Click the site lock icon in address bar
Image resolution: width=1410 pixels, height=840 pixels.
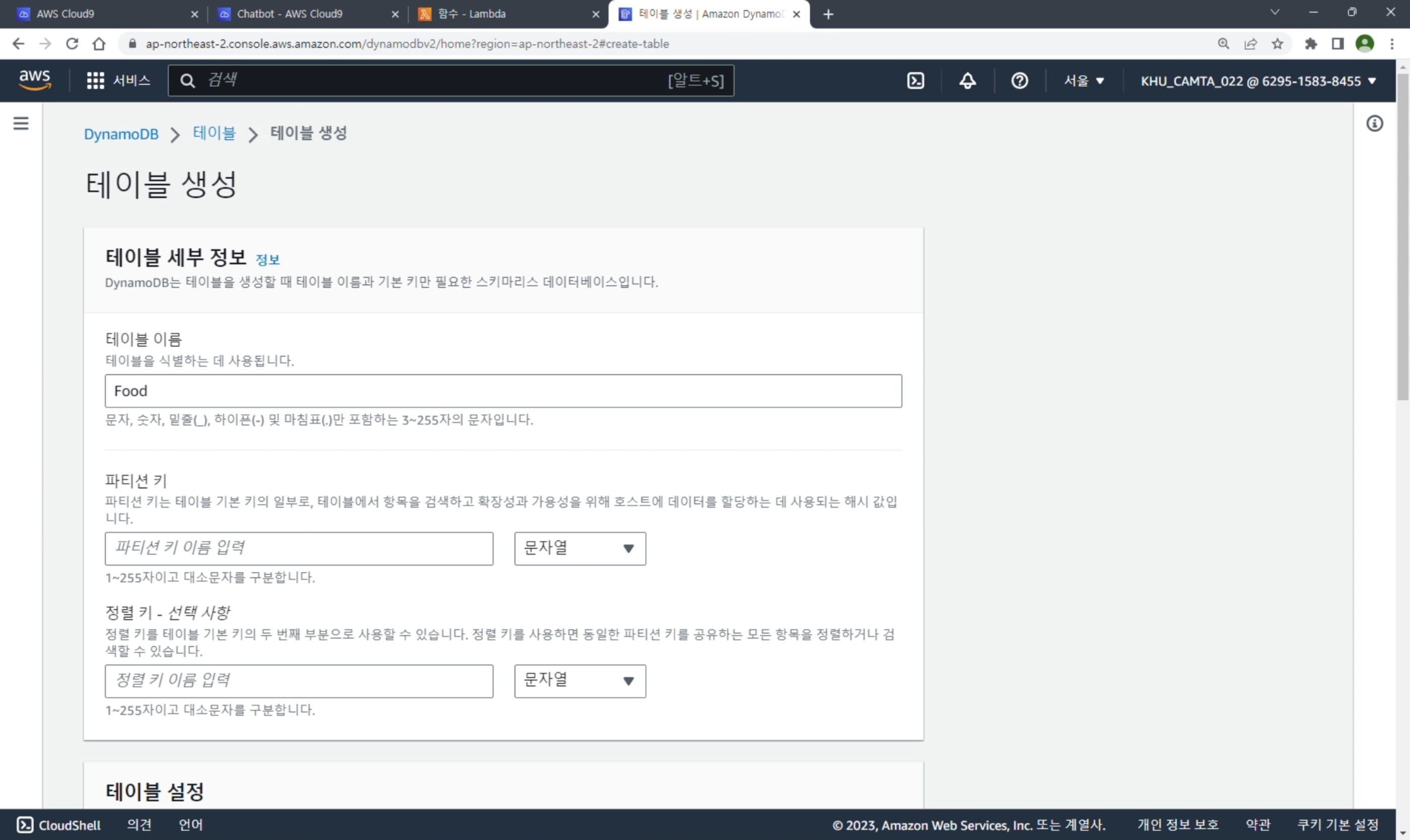pos(132,44)
